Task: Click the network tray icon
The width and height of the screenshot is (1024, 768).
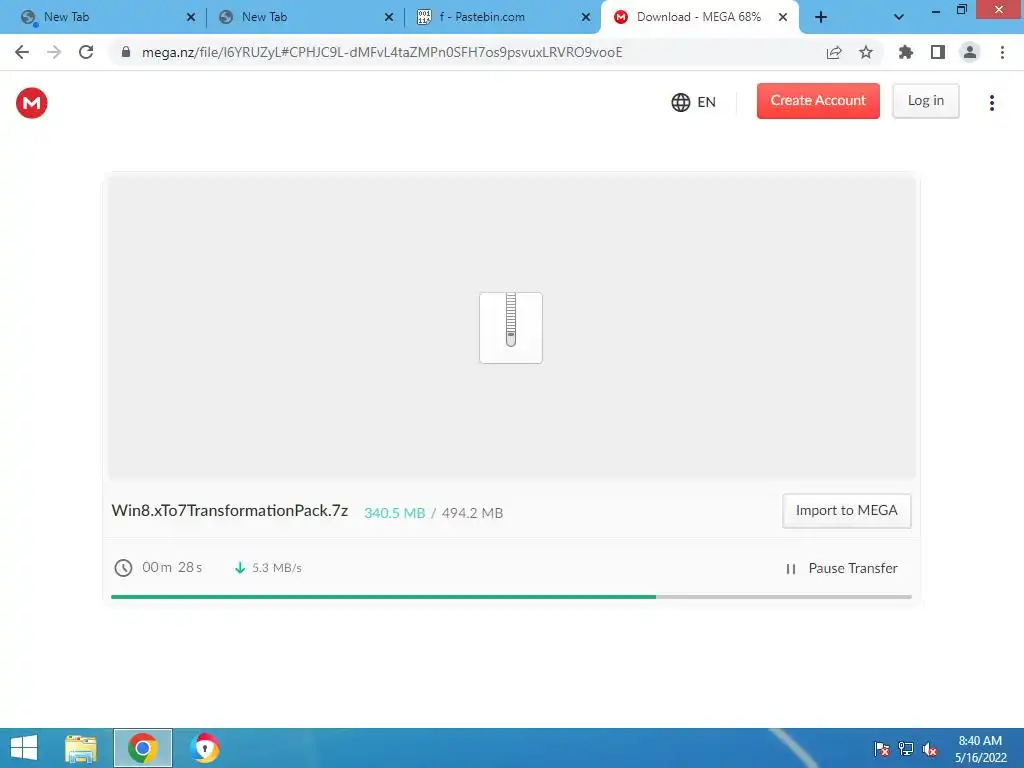Action: point(906,749)
